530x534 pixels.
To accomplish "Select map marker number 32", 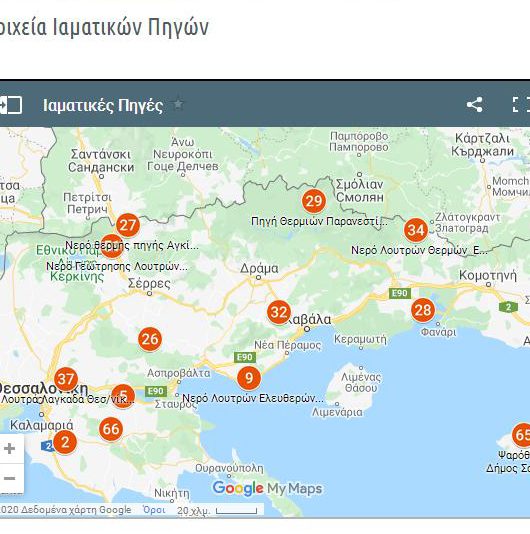I will pos(279,312).
